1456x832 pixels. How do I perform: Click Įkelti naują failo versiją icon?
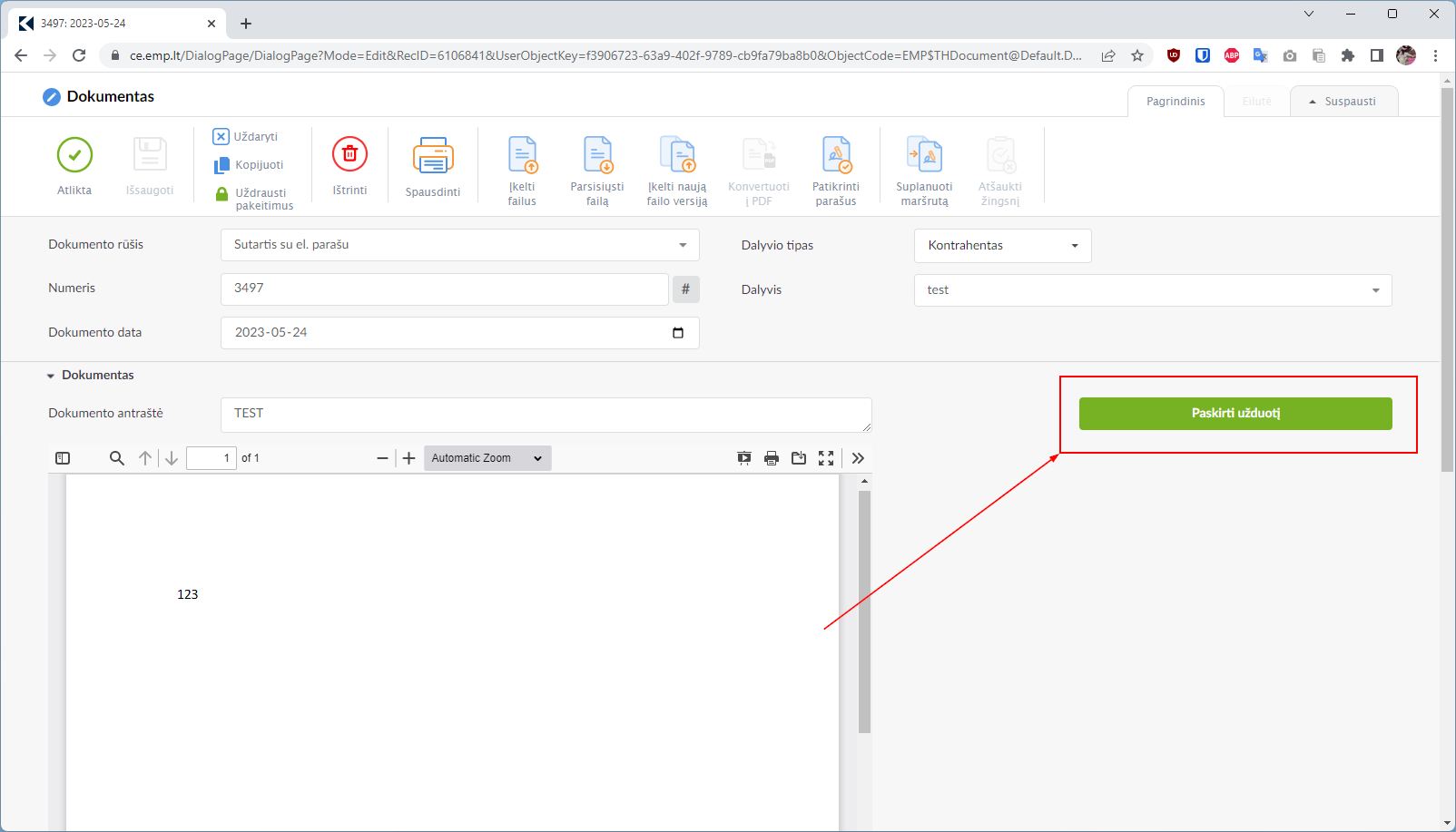pos(677,155)
